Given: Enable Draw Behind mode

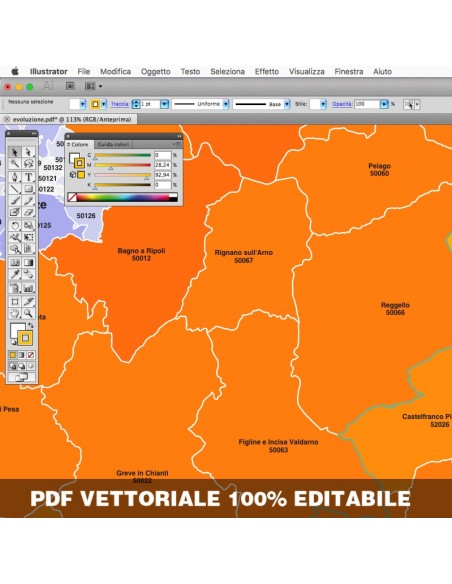Looking at the screenshot, I should [x=22, y=366].
